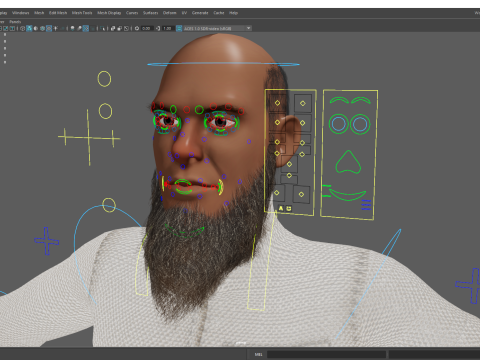The image size is (480, 360).
Task: Open the viewport Panels menu
Action: tap(15, 22)
